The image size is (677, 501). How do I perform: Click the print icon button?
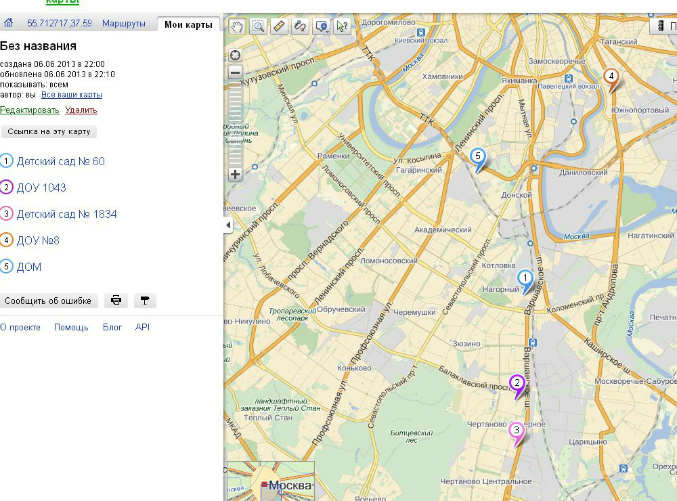pyautogui.click(x=117, y=300)
